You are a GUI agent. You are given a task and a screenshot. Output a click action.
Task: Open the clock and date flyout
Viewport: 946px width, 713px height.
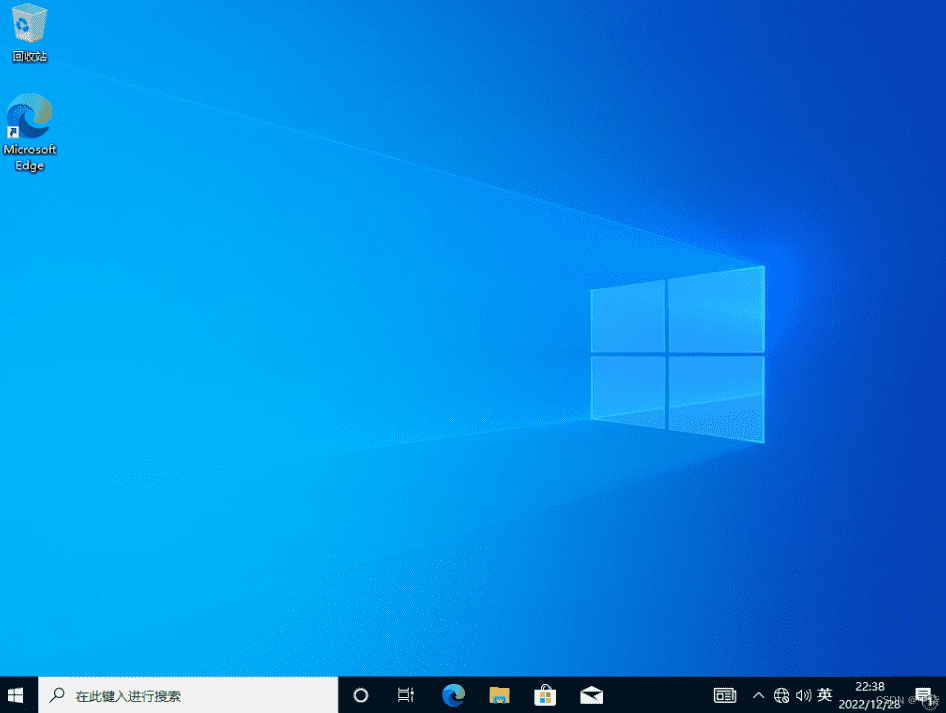pos(868,695)
